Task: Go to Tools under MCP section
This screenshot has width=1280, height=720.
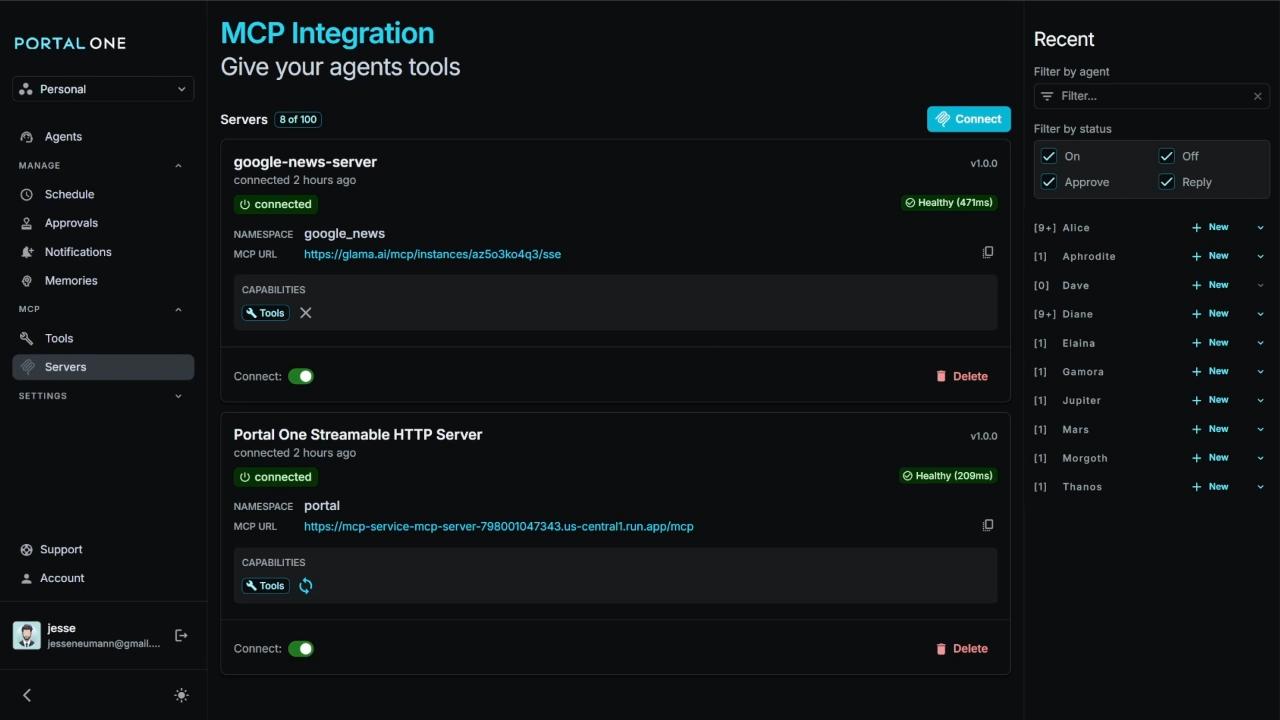Action: pos(59,338)
